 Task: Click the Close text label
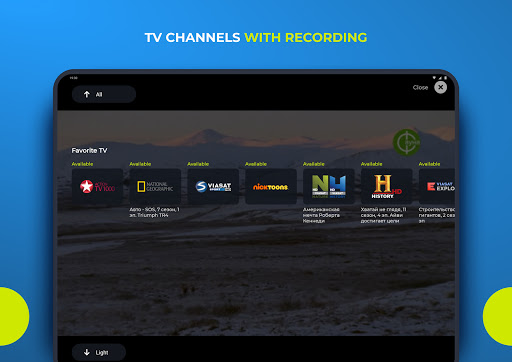(x=420, y=87)
